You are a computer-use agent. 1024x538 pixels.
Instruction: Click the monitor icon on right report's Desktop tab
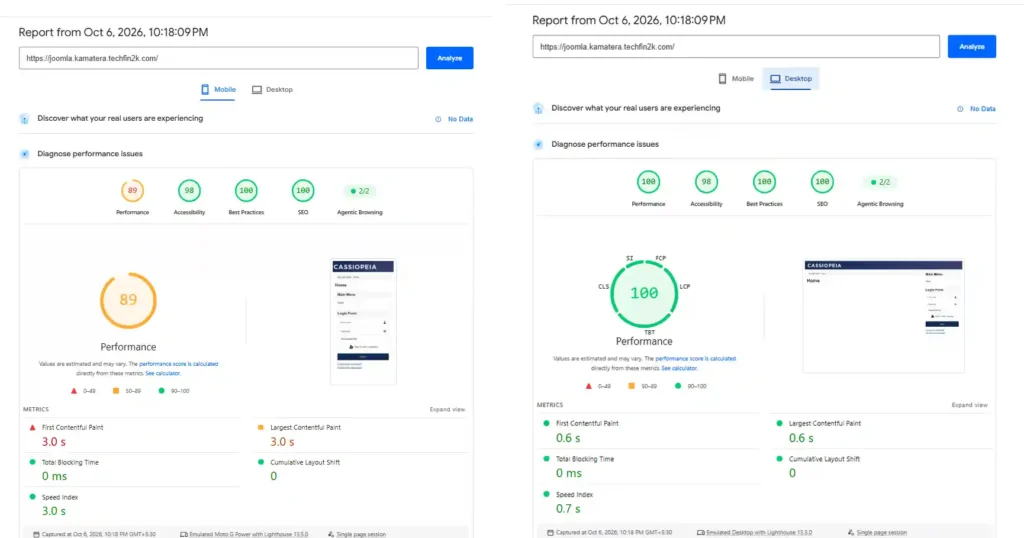point(775,78)
